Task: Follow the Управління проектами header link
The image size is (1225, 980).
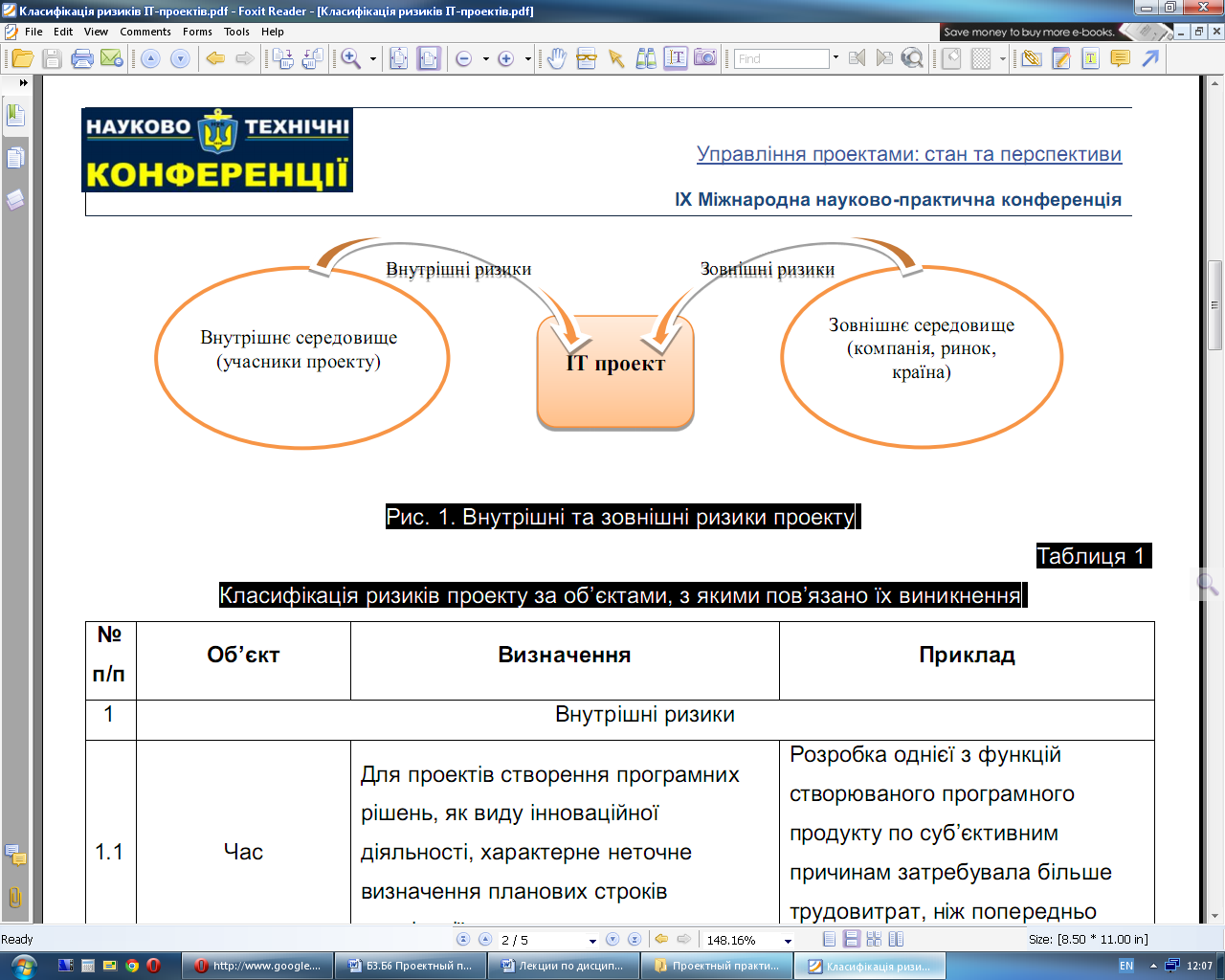Action: coord(909,154)
